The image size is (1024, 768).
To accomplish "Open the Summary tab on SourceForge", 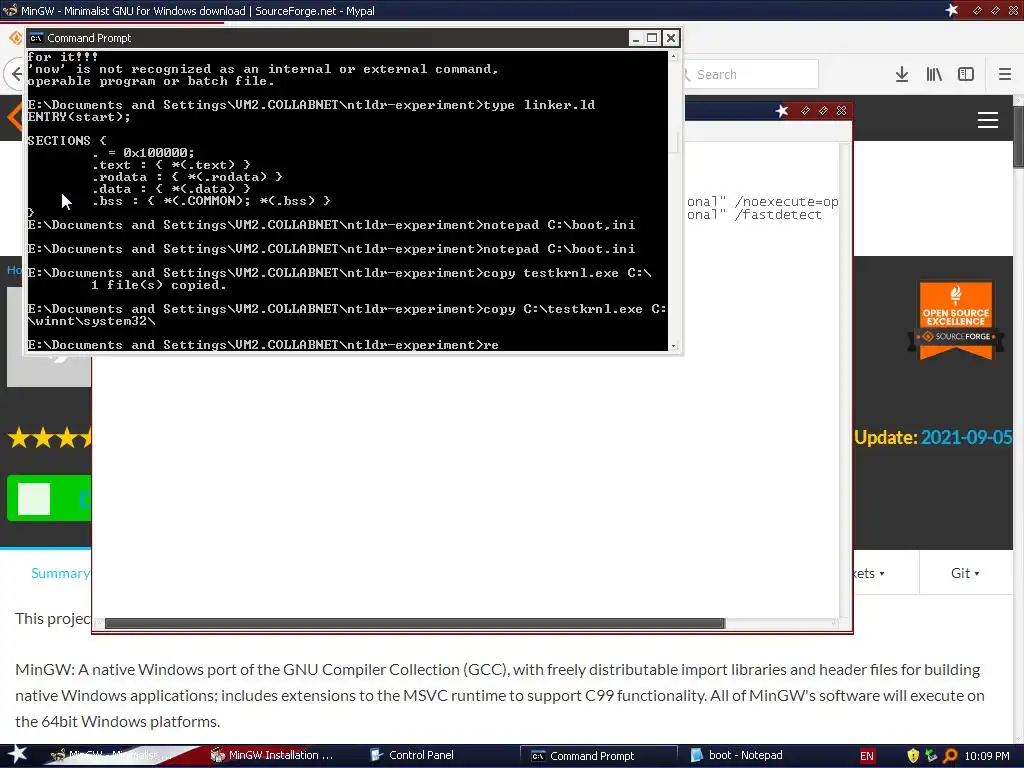I will coord(60,573).
